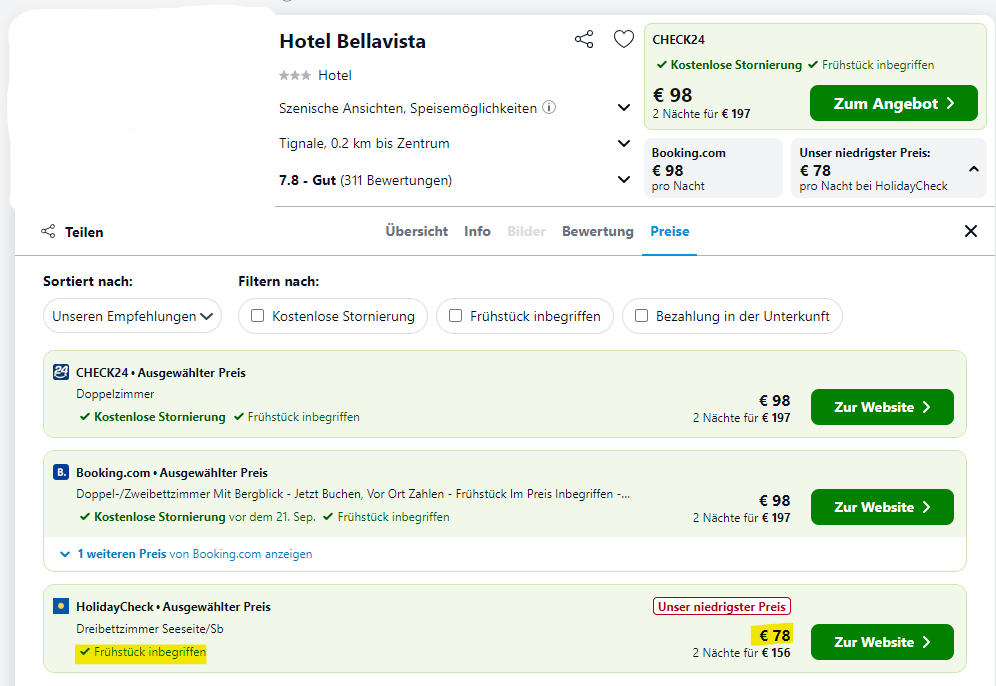996x686 pixels.
Task: Add hotel to favorites with heart icon
Action: point(624,39)
